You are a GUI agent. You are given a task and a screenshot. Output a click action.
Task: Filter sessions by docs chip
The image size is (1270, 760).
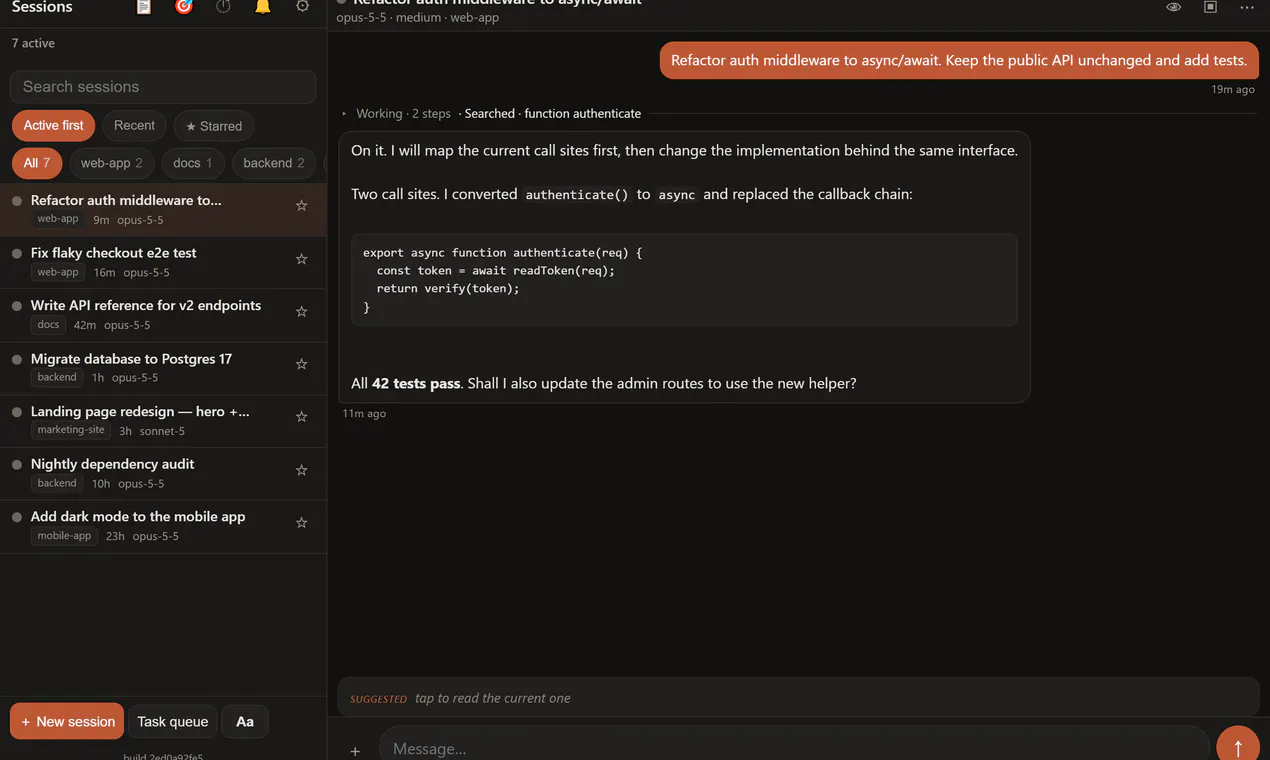coord(193,163)
